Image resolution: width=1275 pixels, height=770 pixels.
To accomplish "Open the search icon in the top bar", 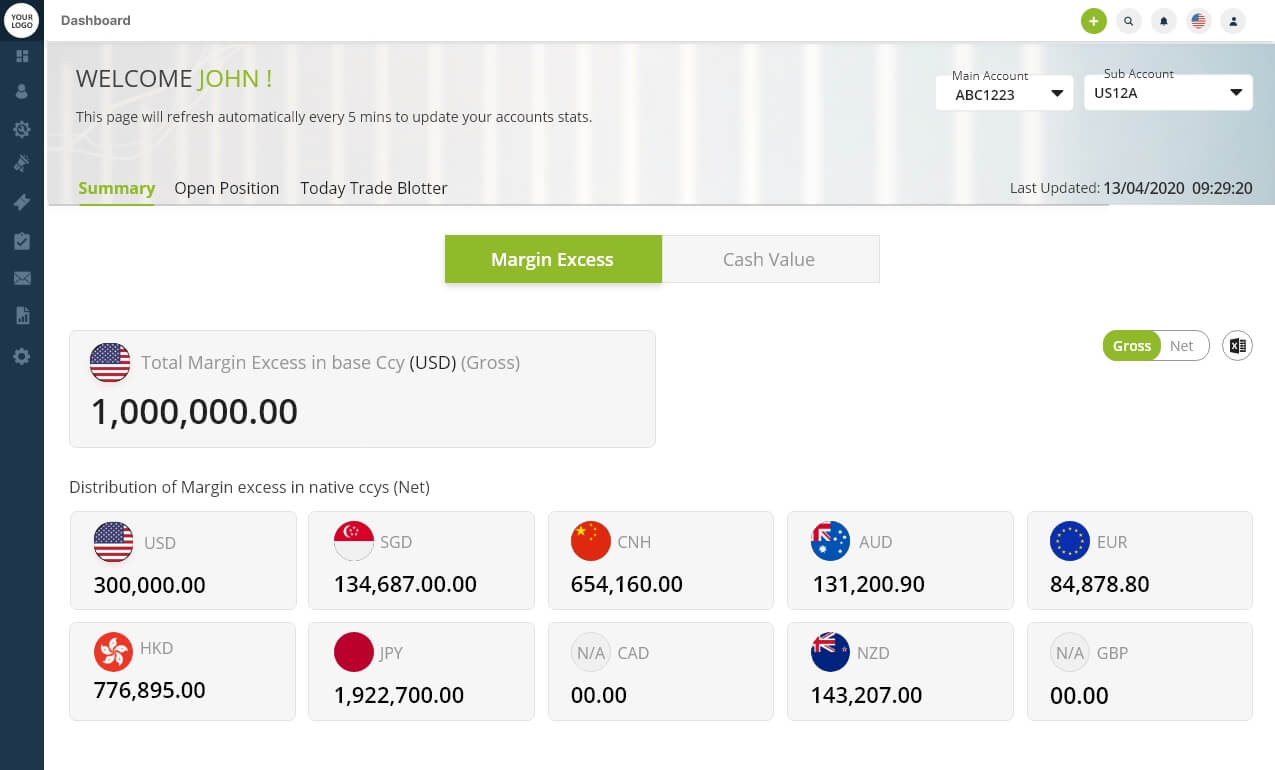I will 1128,20.
